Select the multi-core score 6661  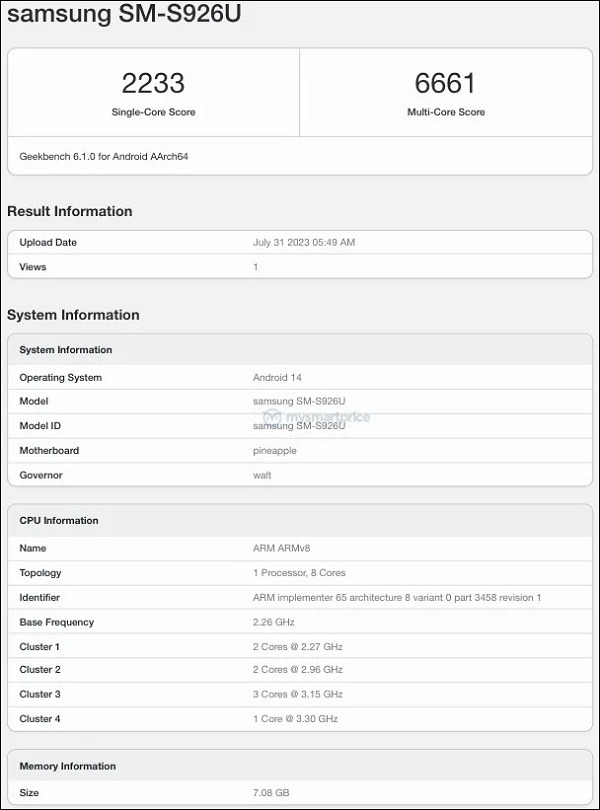(445, 83)
